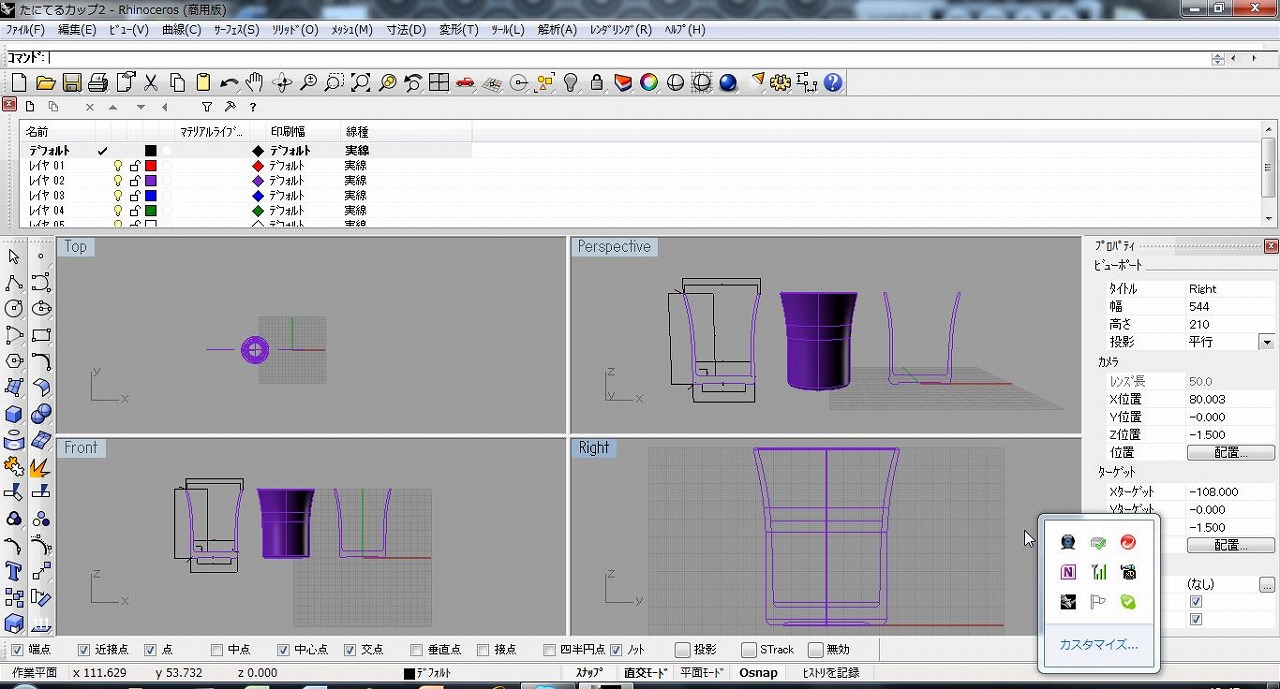Tick the 垂直点 osnap checkbox
Viewport: 1280px width, 689px height.
(415, 650)
